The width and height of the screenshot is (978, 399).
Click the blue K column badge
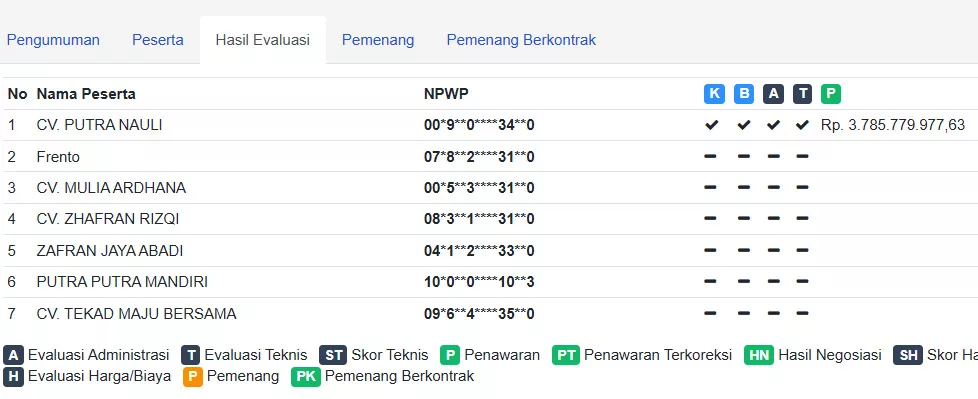(x=714, y=94)
